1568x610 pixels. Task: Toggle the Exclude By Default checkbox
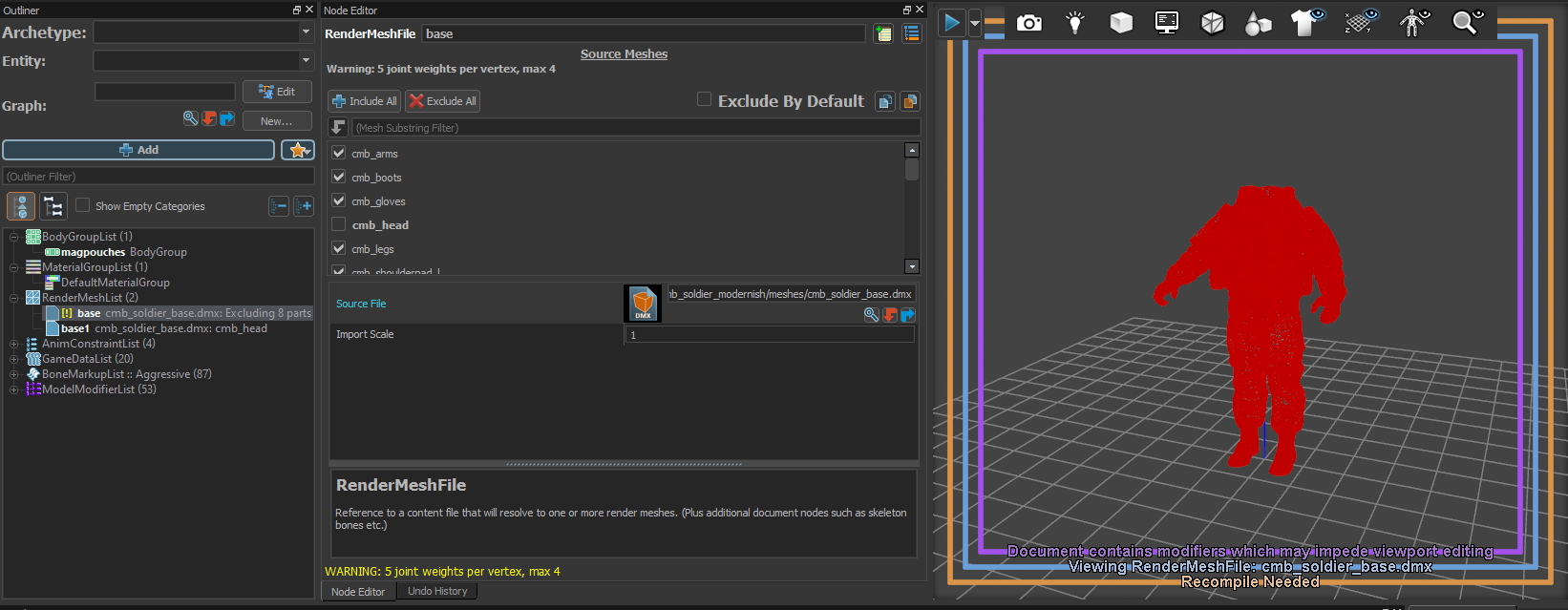point(704,99)
